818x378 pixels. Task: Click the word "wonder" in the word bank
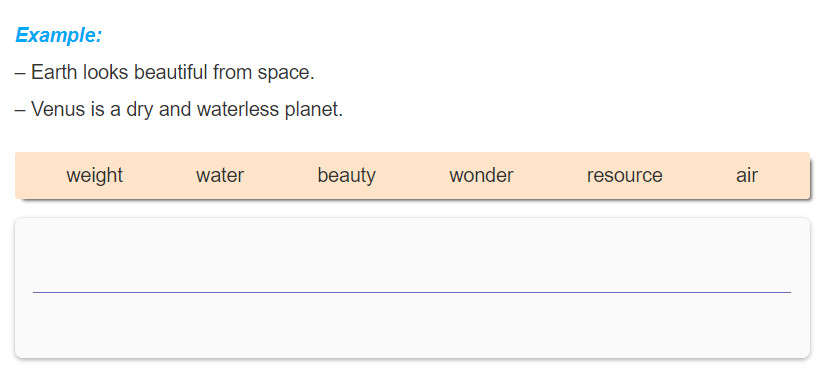pyautogui.click(x=481, y=175)
